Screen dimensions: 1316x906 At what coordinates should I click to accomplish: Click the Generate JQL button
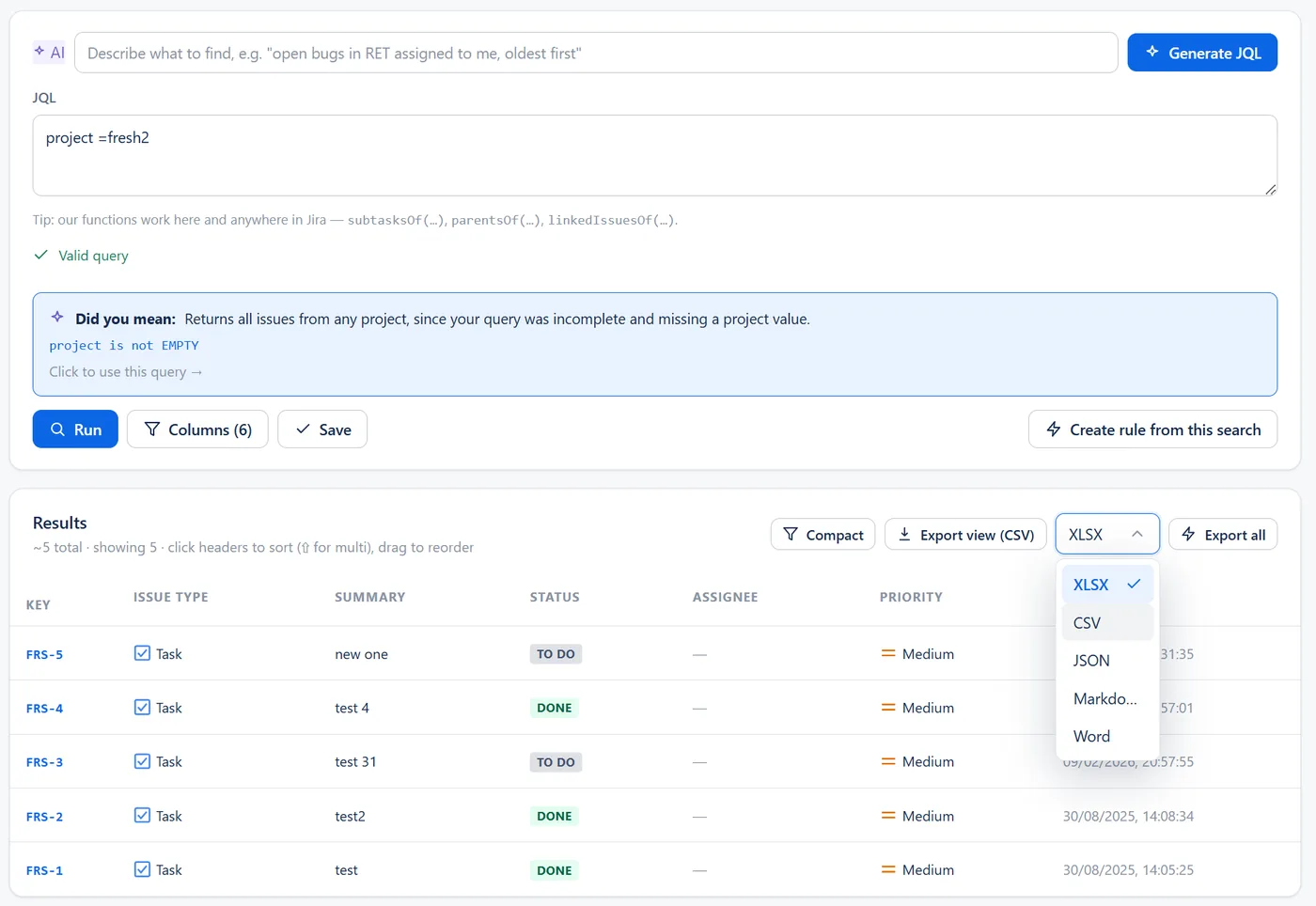(x=1202, y=53)
